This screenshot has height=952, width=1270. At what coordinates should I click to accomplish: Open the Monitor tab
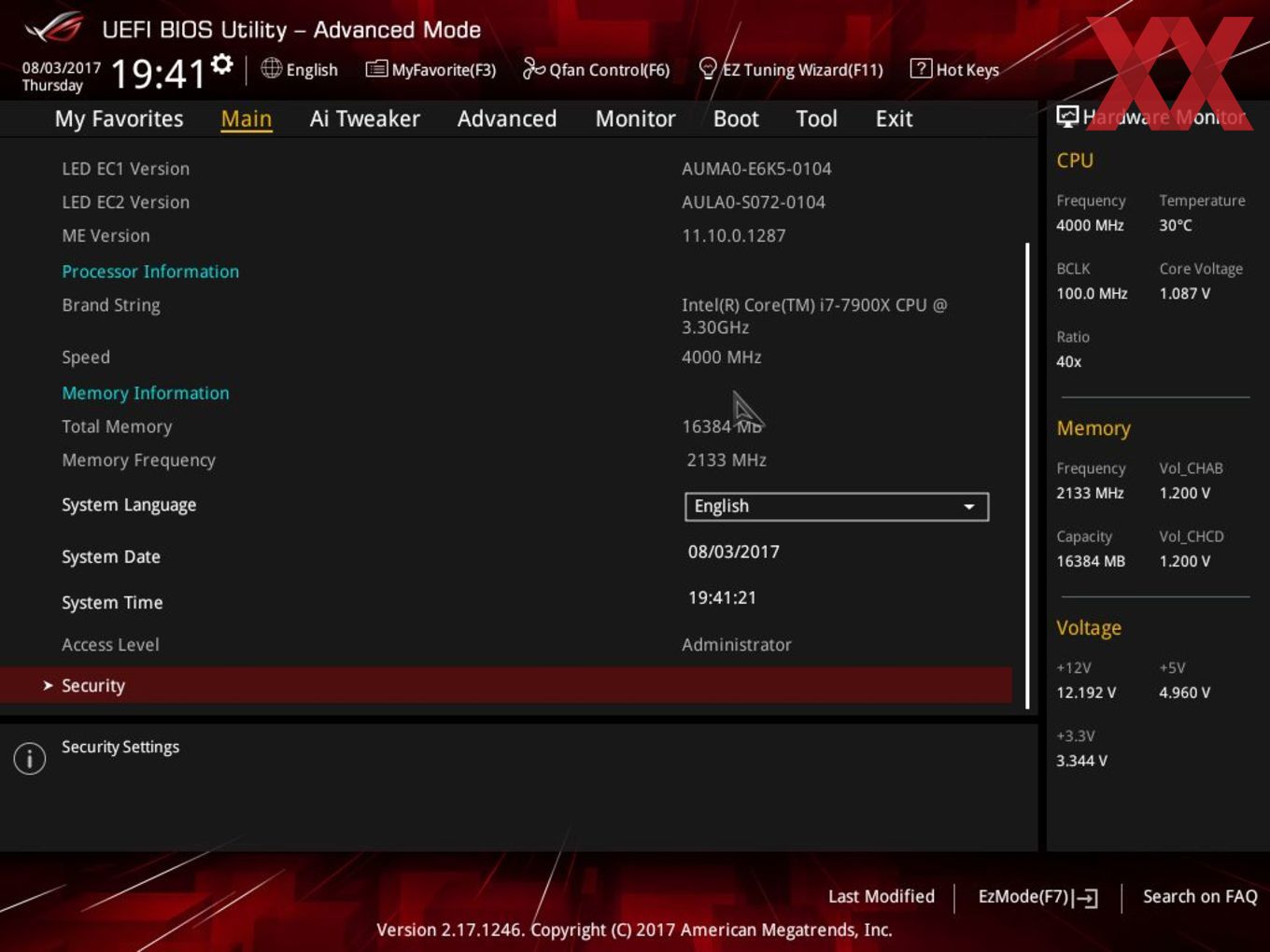(635, 119)
